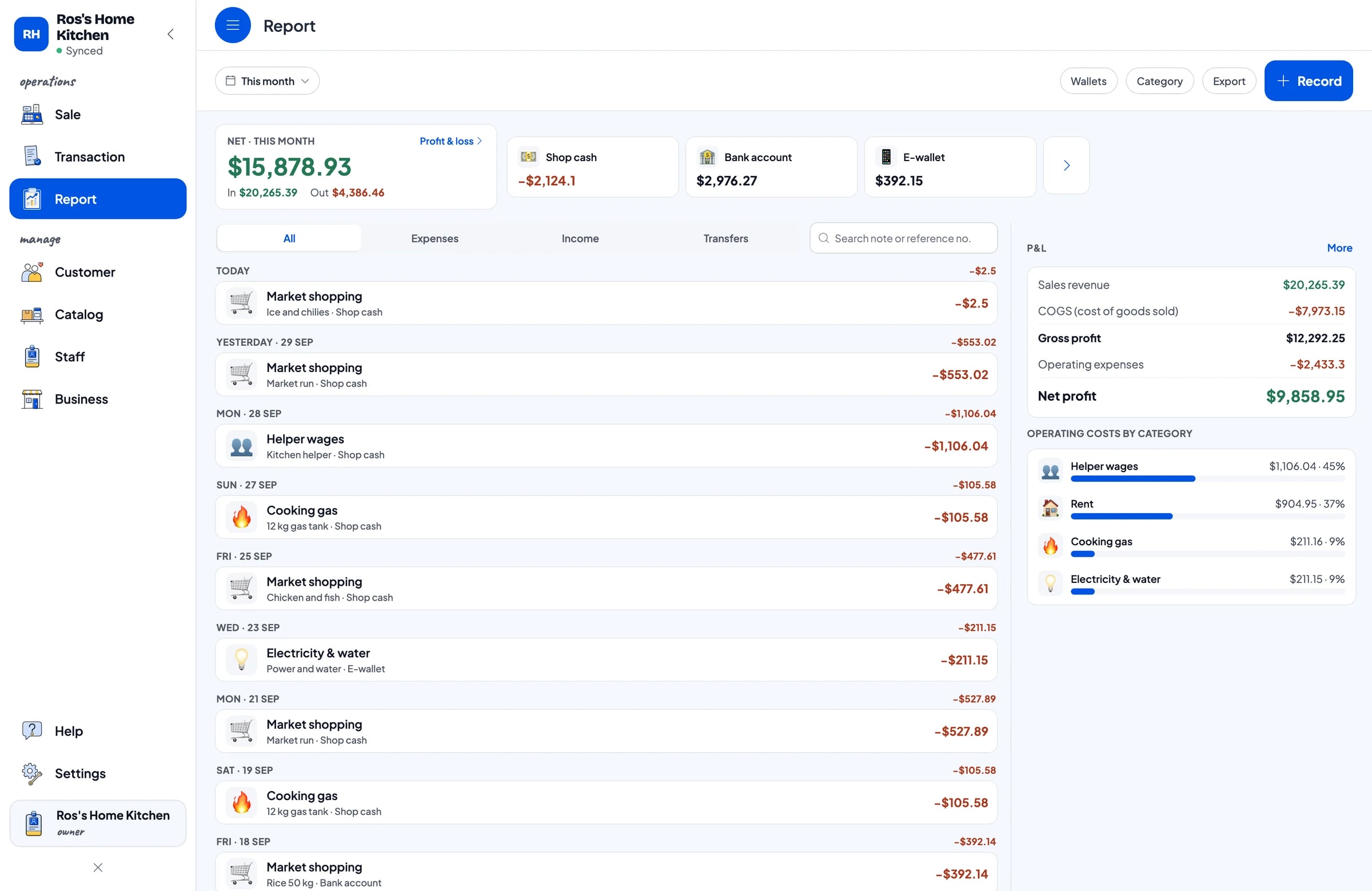The image size is (1372, 891).
Task: Click the Wallets button
Action: tap(1088, 81)
